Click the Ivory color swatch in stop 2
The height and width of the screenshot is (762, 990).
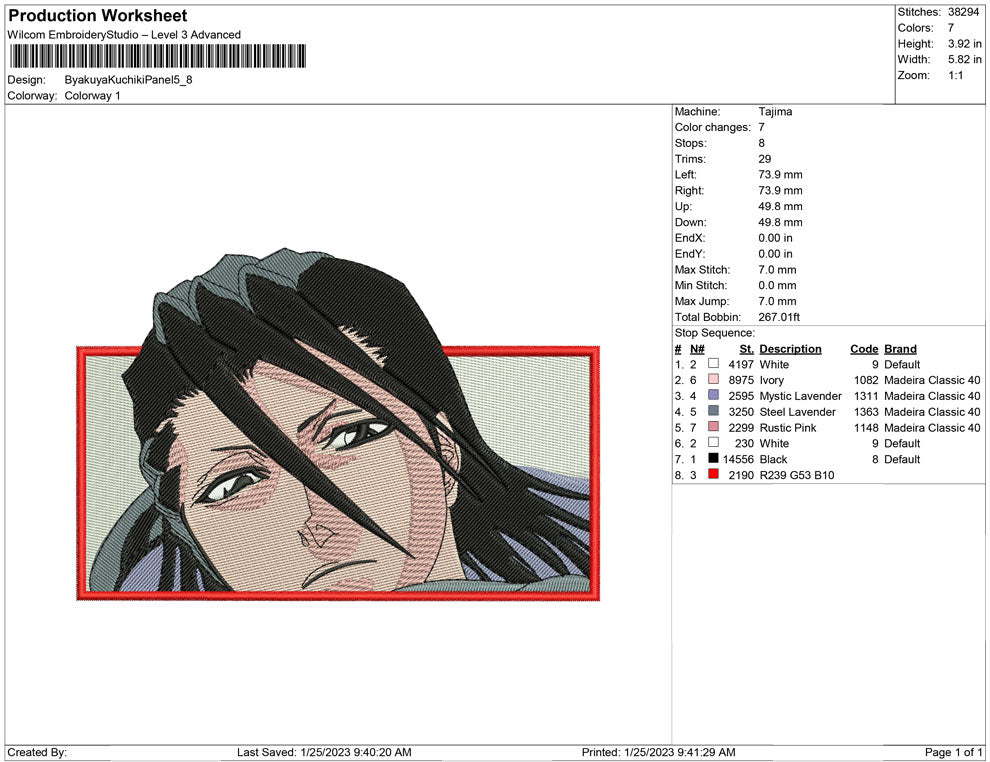[x=713, y=379]
